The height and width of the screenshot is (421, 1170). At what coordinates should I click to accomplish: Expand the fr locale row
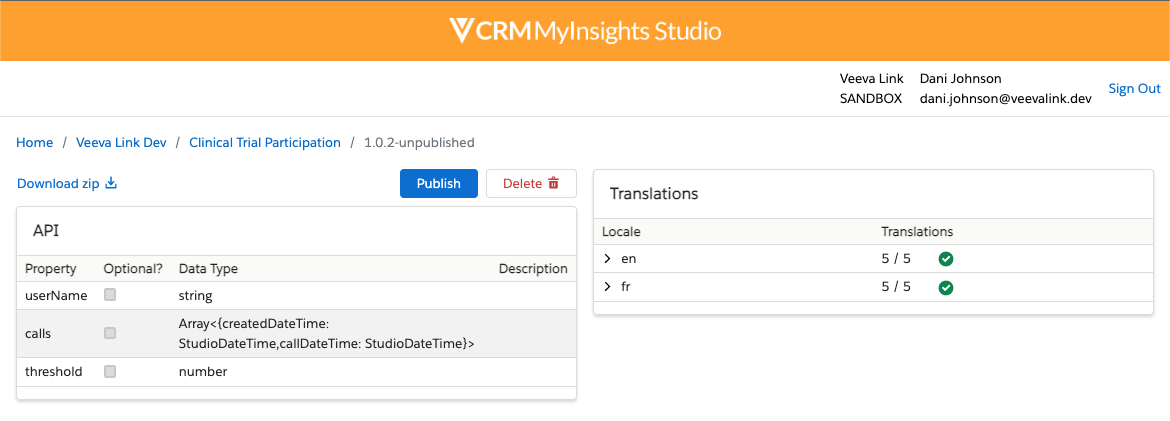point(607,288)
